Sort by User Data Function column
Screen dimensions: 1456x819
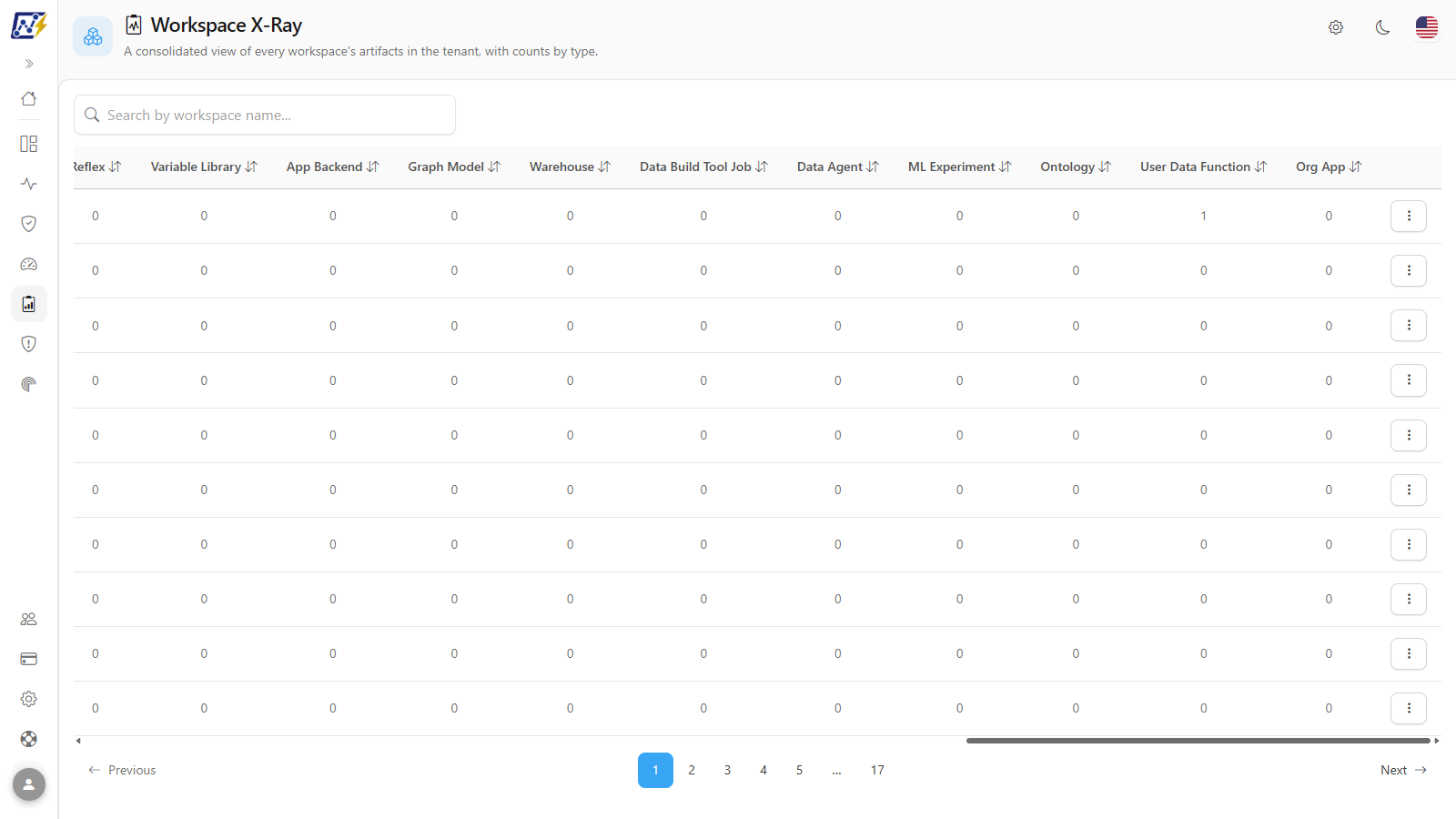[x=1203, y=167]
